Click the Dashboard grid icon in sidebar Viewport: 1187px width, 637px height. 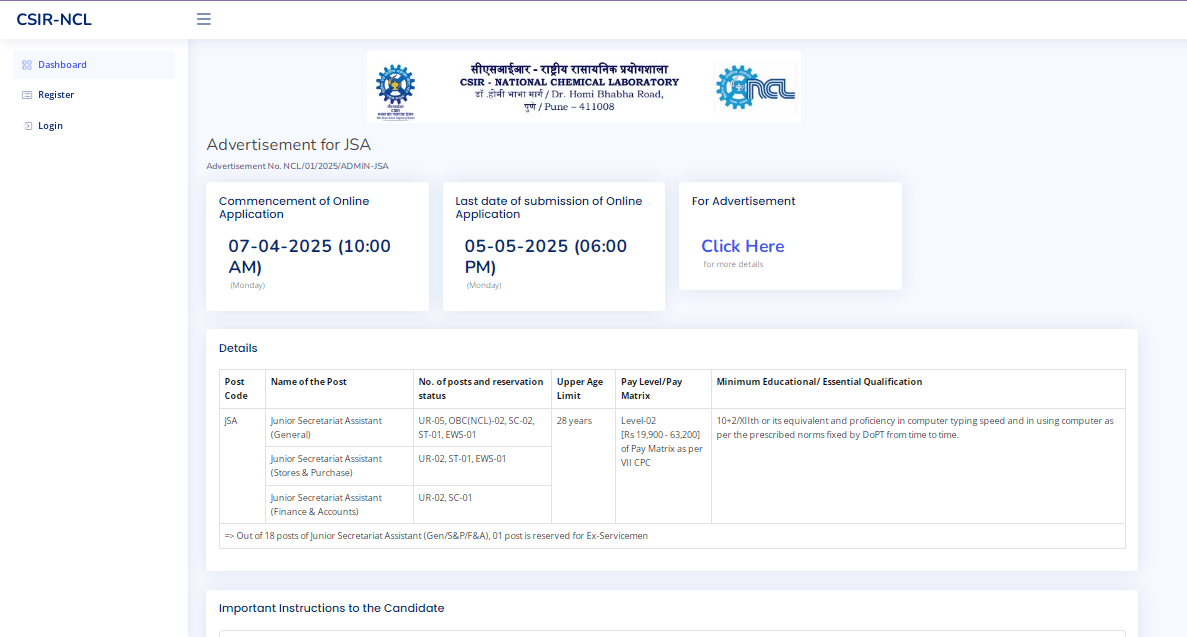(x=27, y=65)
